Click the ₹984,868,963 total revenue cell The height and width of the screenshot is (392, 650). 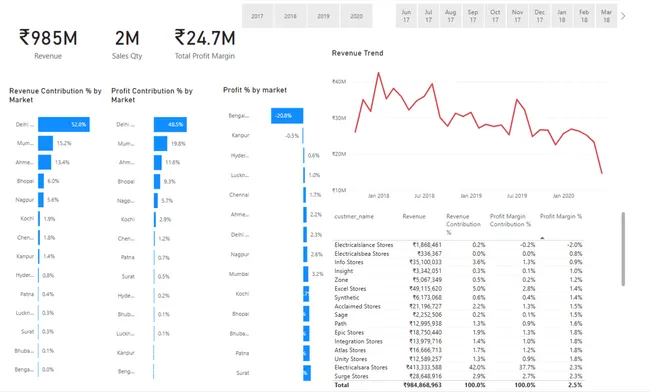coord(422,385)
